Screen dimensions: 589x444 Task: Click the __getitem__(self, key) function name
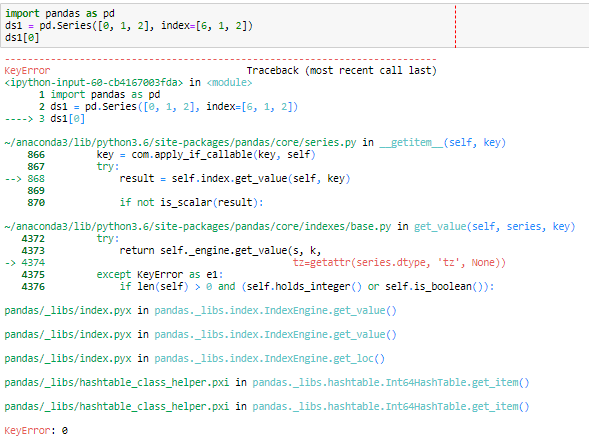[x=443, y=143]
